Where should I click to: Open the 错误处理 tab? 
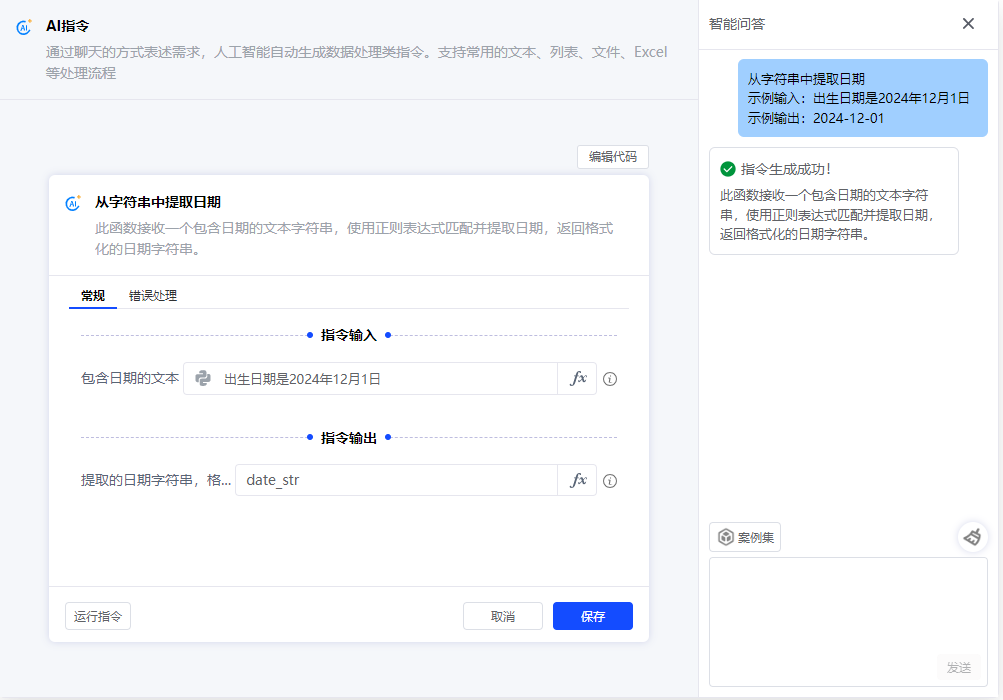click(153, 296)
